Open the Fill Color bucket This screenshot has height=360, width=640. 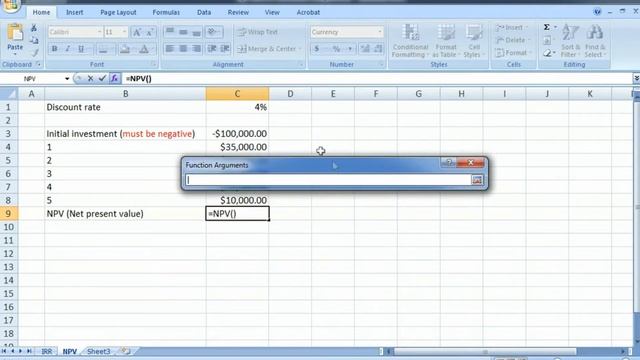[125, 49]
